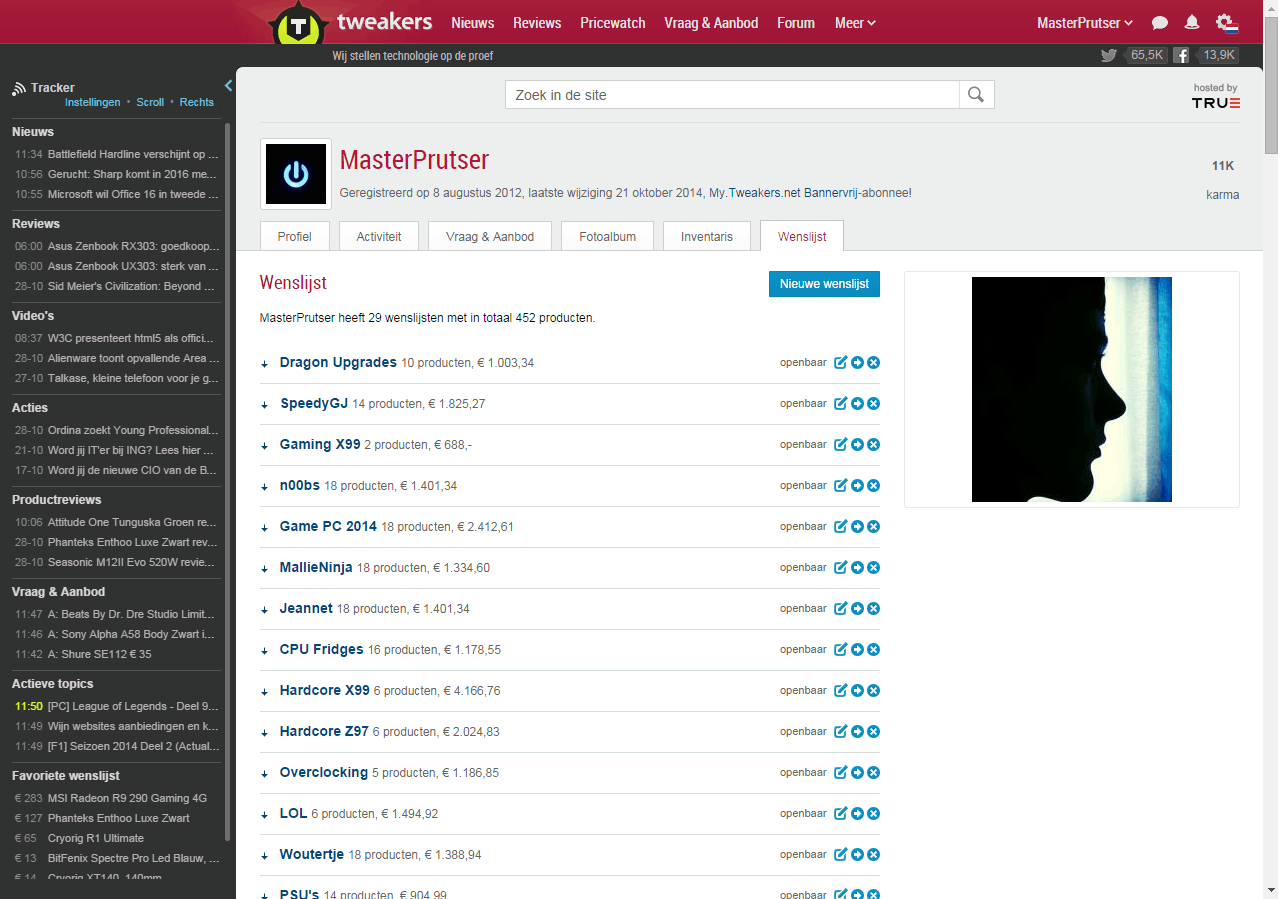1278x899 pixels.
Task: Click arrow icon for CPU Fridges wishlist
Action: click(x=857, y=649)
